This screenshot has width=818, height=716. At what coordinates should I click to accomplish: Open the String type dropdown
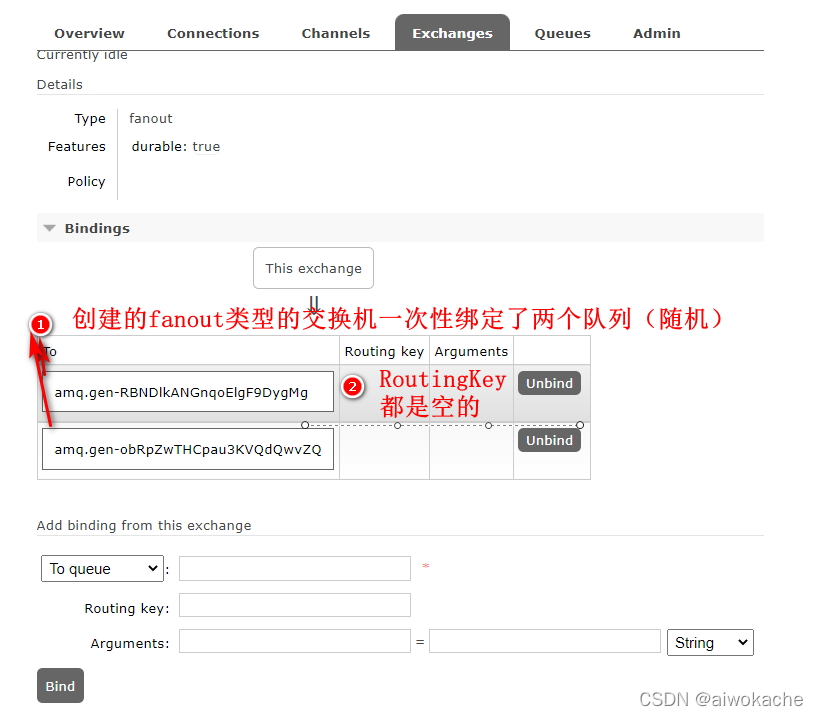710,642
